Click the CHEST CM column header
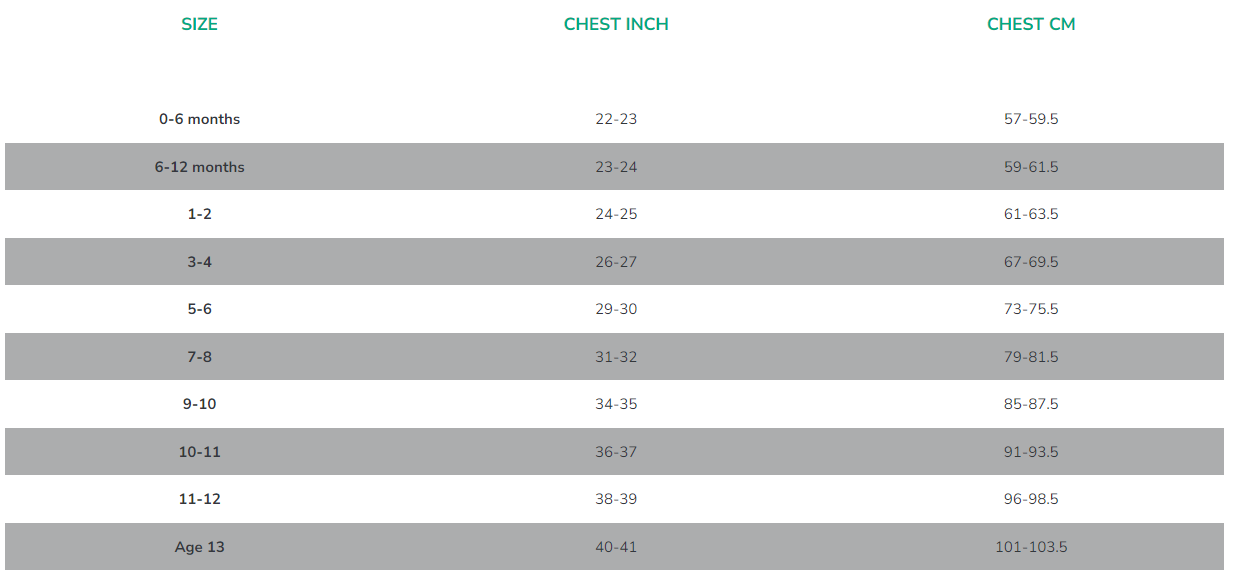1233x585 pixels. click(1031, 25)
